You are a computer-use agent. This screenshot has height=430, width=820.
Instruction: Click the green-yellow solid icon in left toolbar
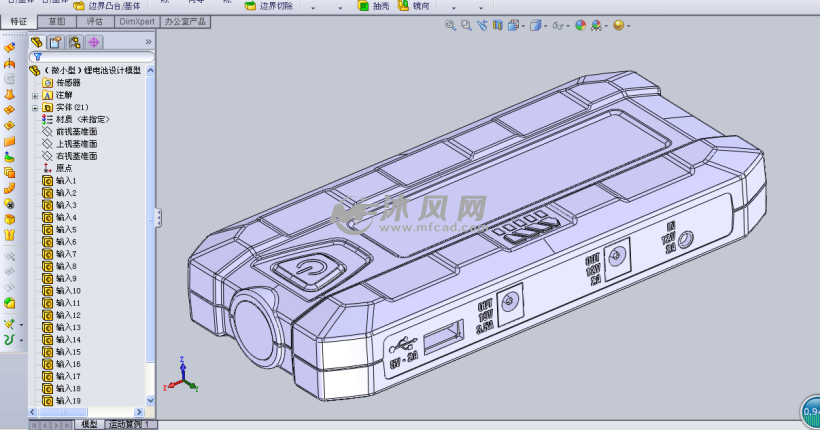pyautogui.click(x=9, y=303)
